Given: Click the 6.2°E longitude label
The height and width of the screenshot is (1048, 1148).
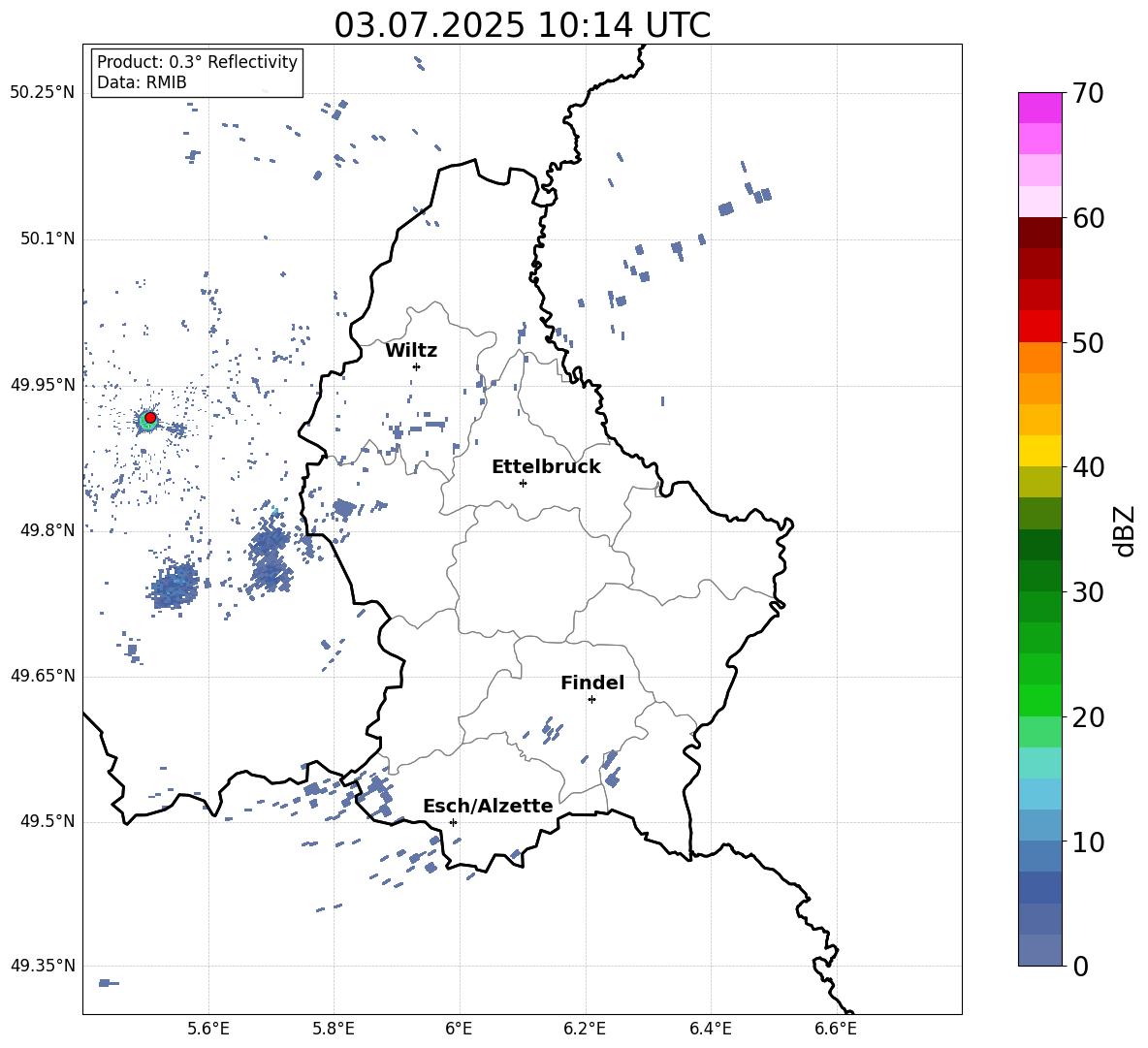Looking at the screenshot, I should coord(585,1030).
